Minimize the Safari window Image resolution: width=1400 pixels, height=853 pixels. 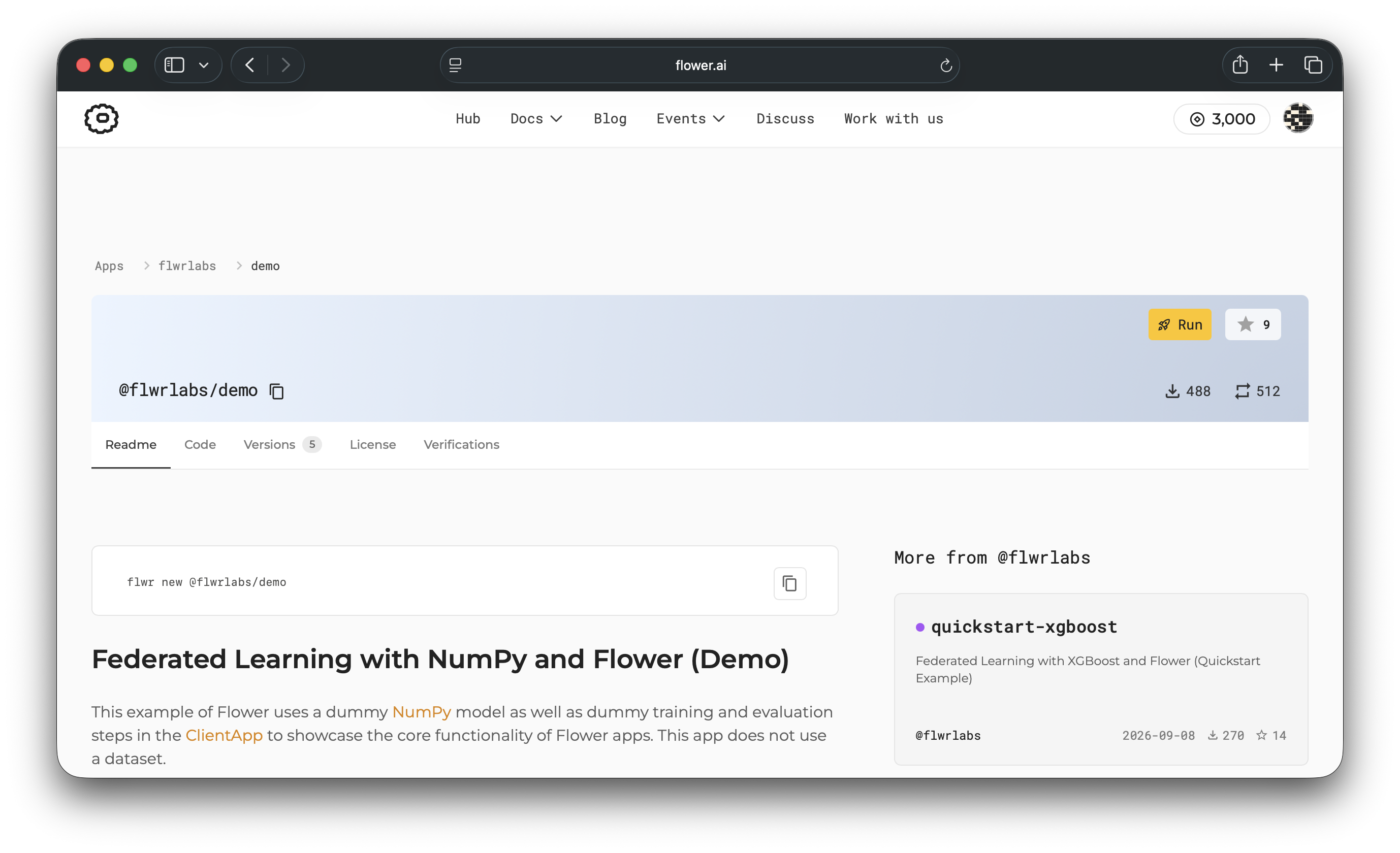(x=107, y=65)
